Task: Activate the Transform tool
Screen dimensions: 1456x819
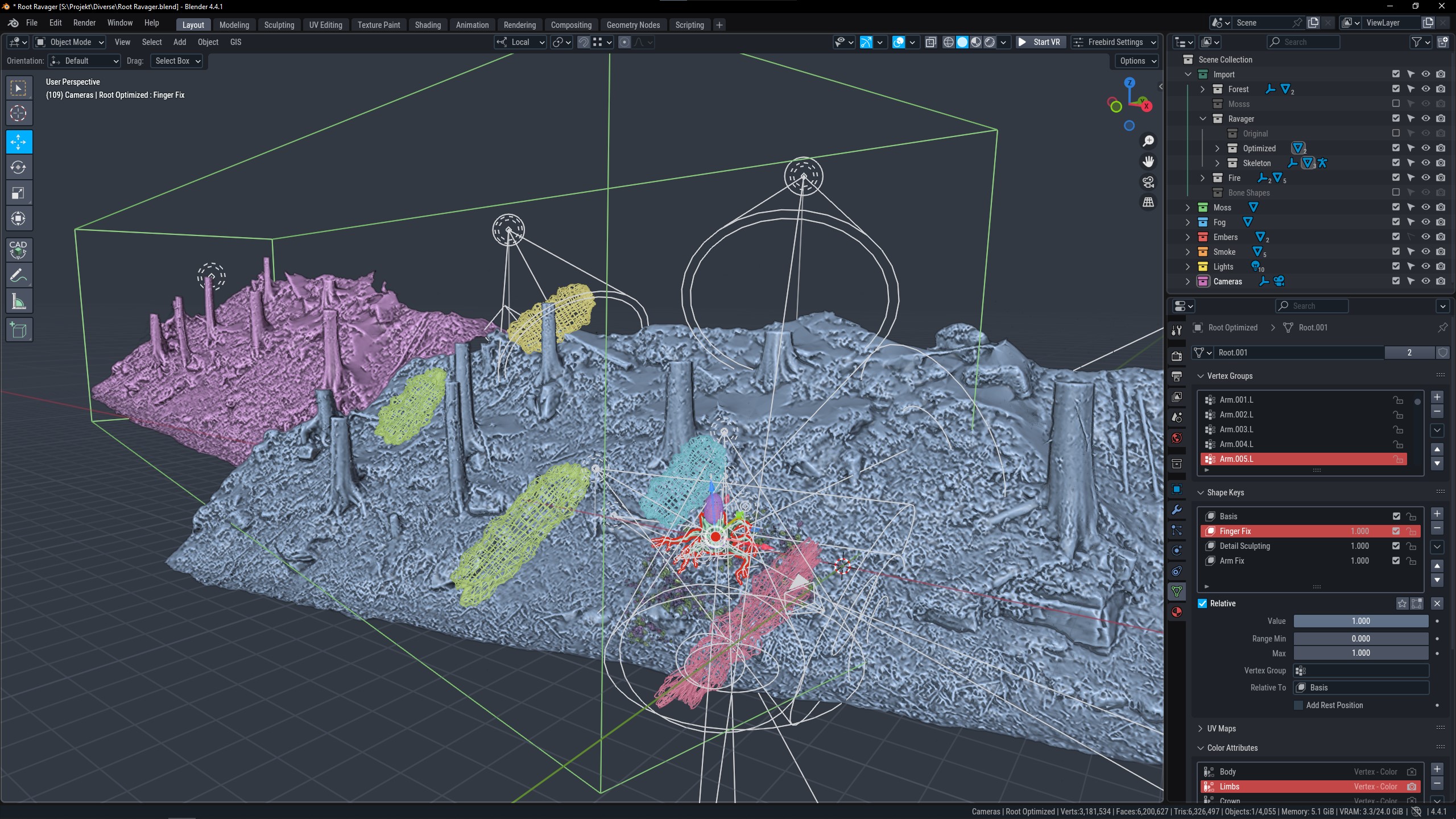Action: tap(19, 218)
